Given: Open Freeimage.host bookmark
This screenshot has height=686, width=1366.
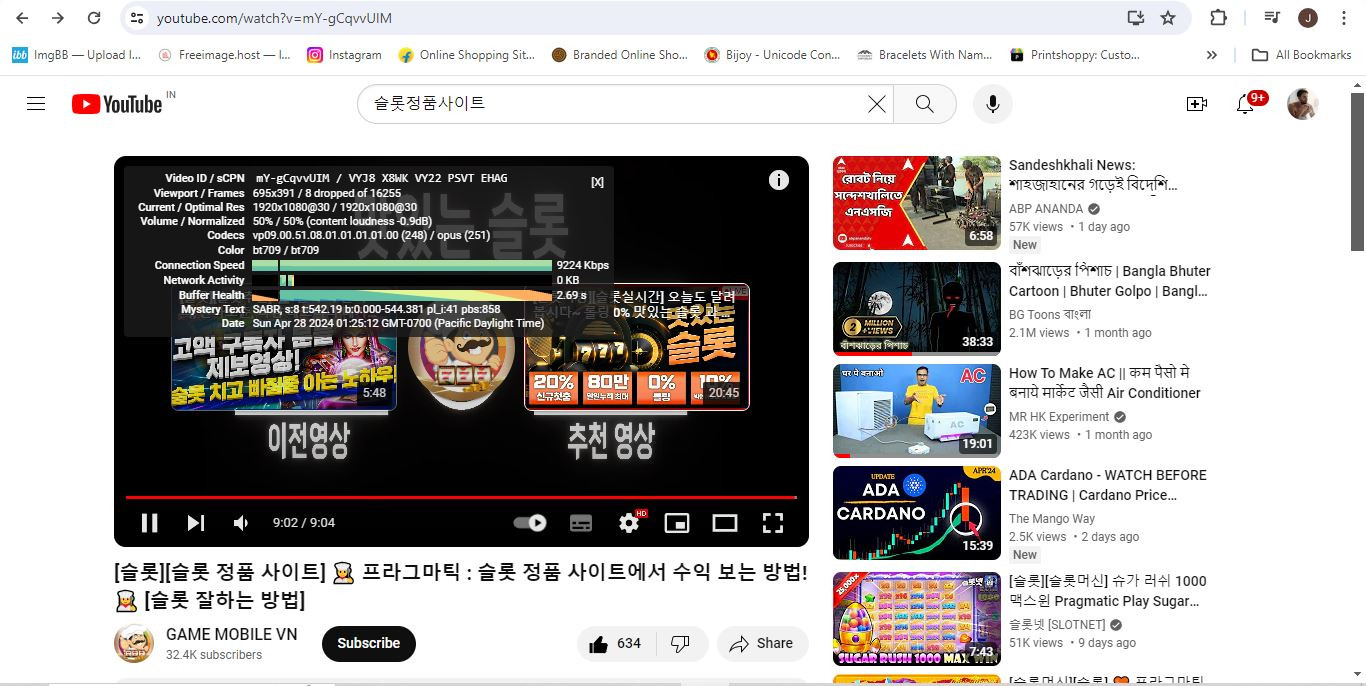Looking at the screenshot, I should 224,55.
